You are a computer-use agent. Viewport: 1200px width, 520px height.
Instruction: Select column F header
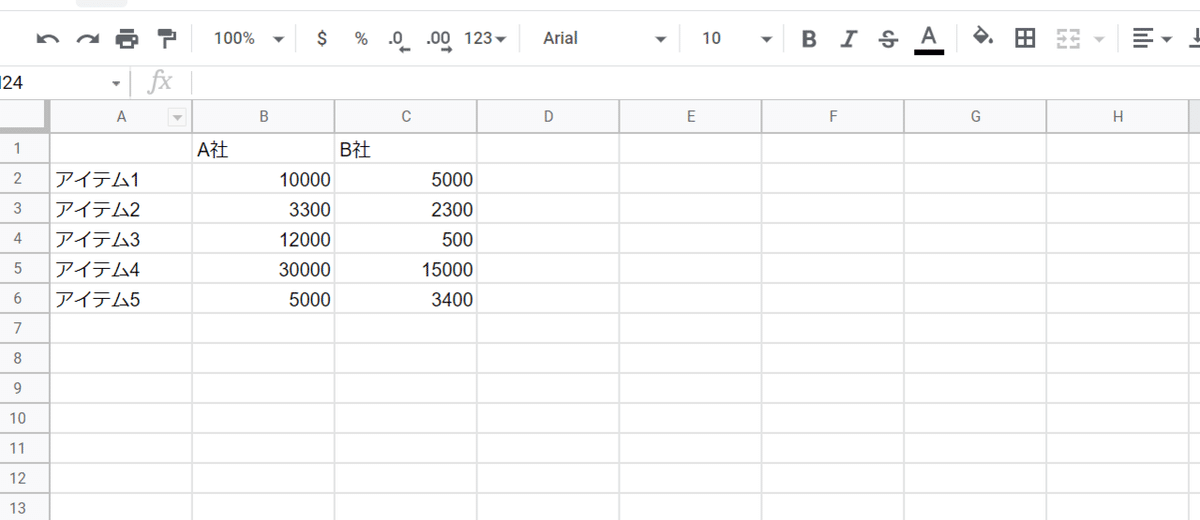coord(833,117)
